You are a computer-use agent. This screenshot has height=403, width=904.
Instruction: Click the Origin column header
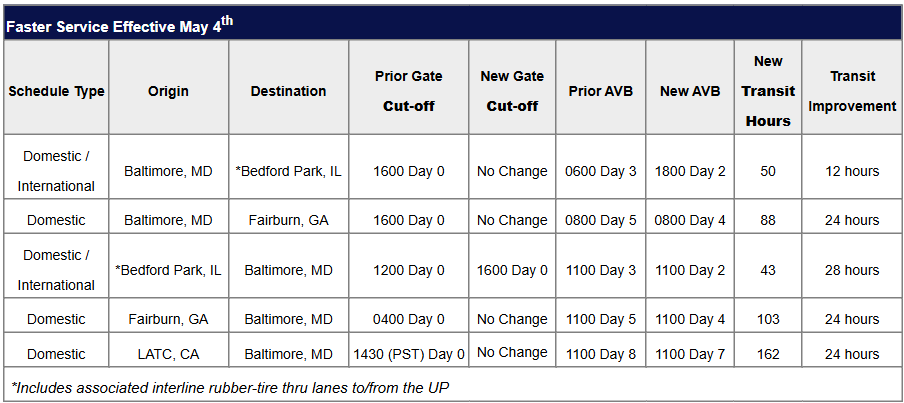click(168, 91)
